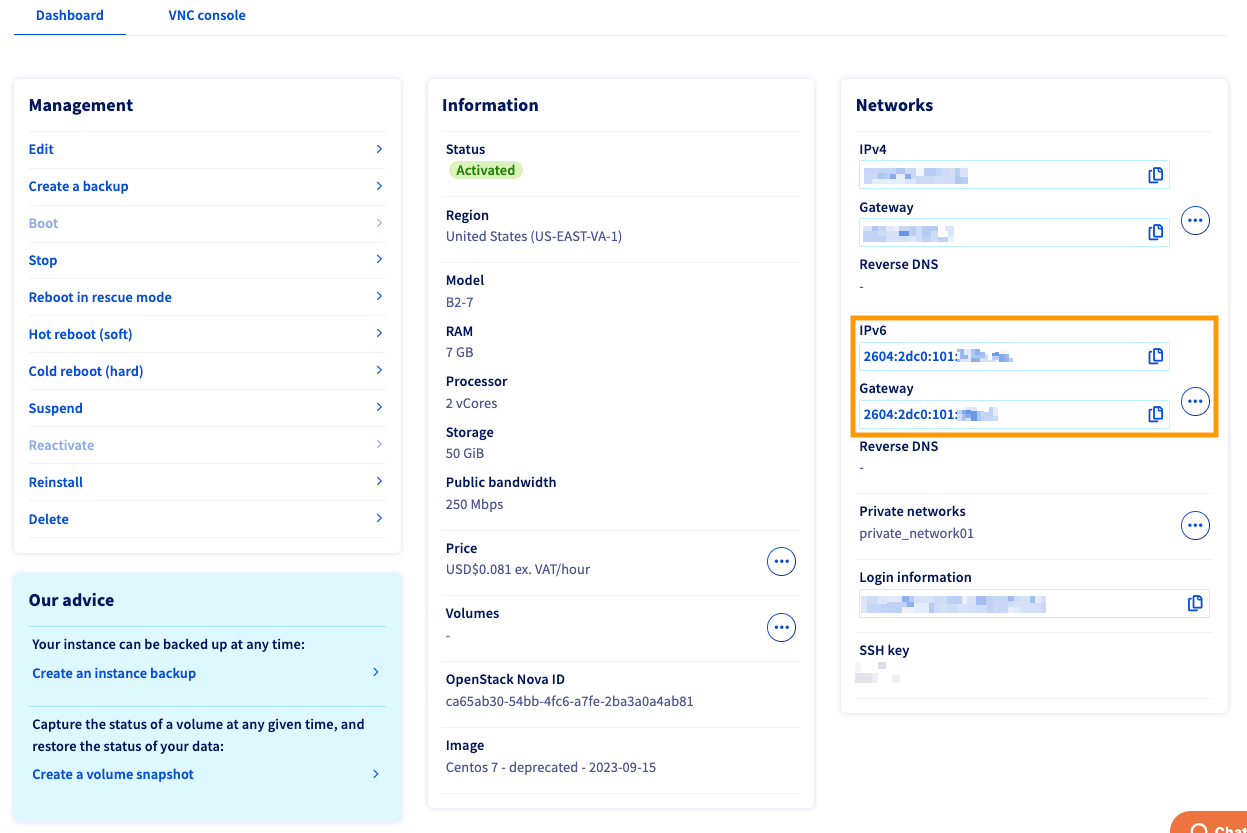
Task: Copy the login information
Action: coord(1196,603)
